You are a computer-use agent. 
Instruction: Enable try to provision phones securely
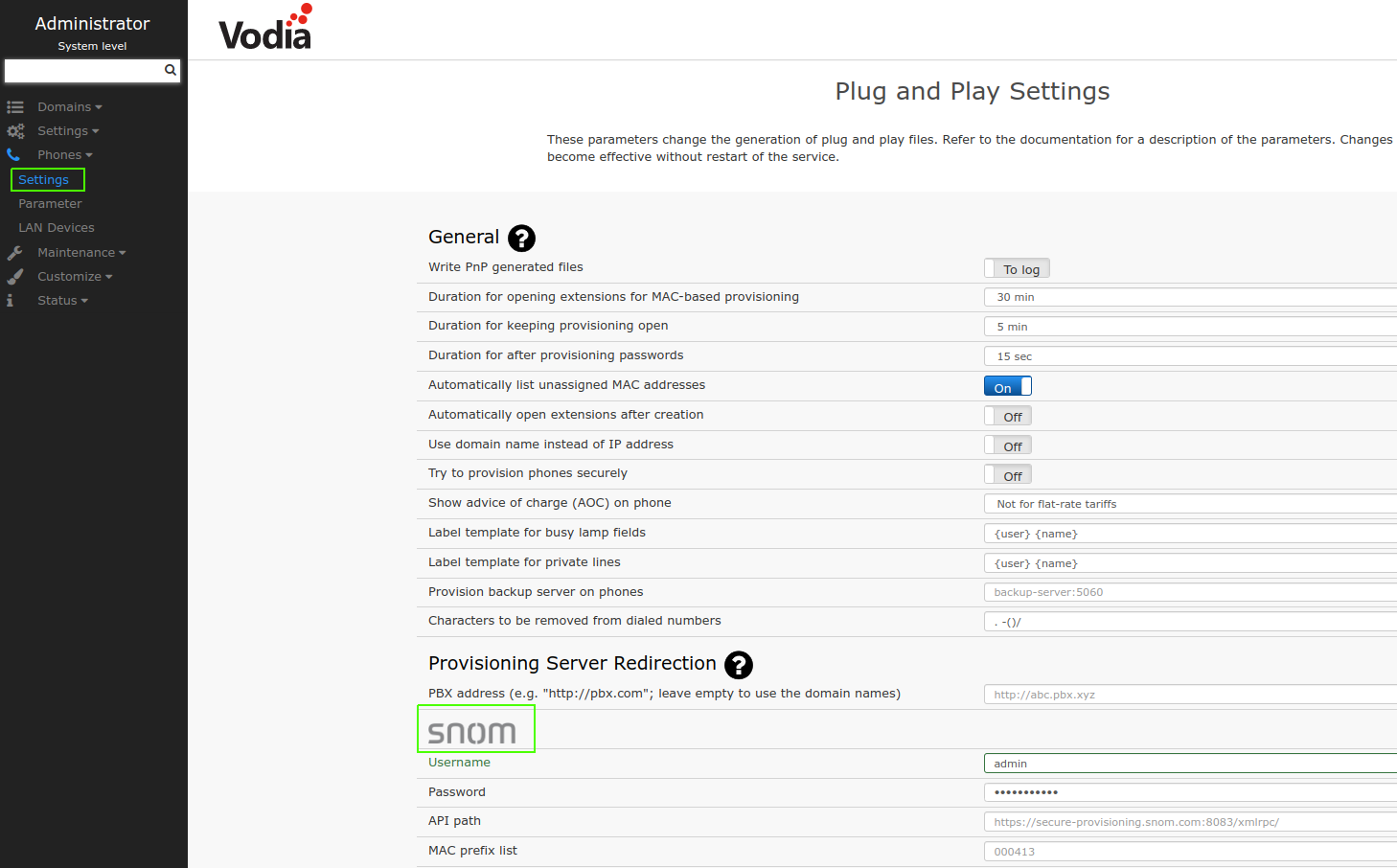1008,475
